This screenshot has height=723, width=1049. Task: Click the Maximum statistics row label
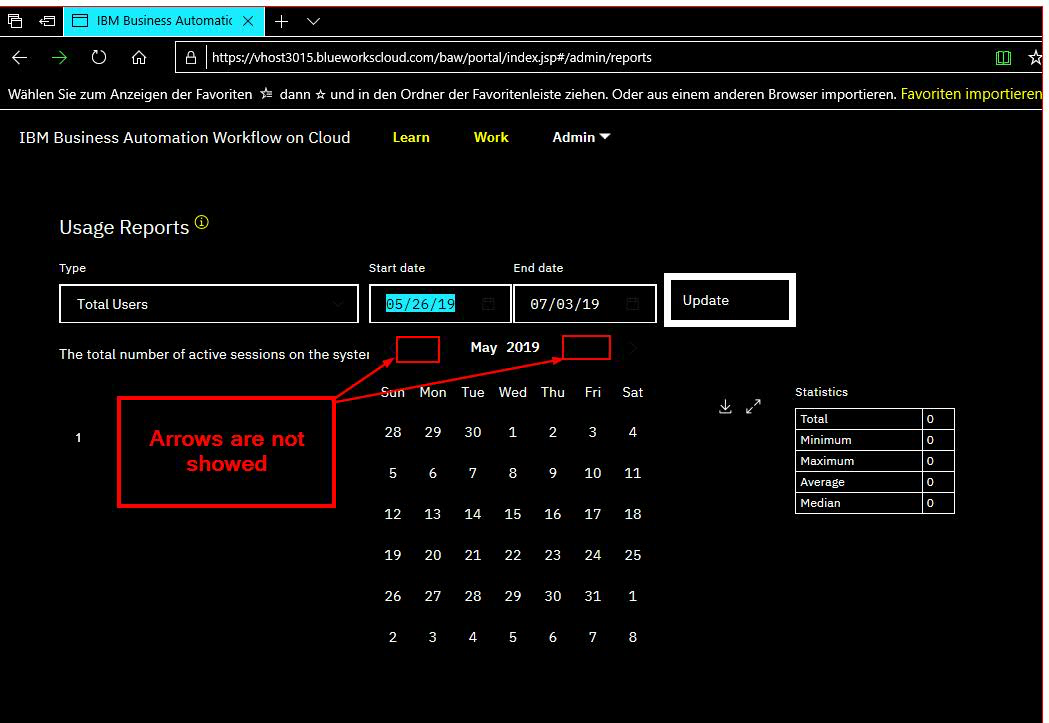pos(827,461)
